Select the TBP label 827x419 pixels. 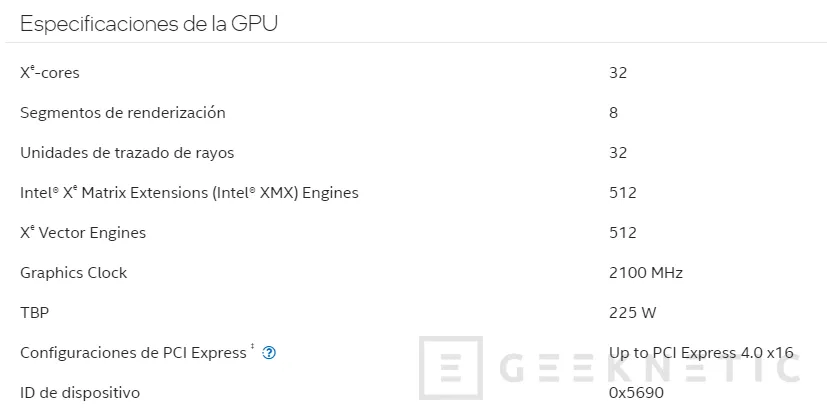[34, 313]
